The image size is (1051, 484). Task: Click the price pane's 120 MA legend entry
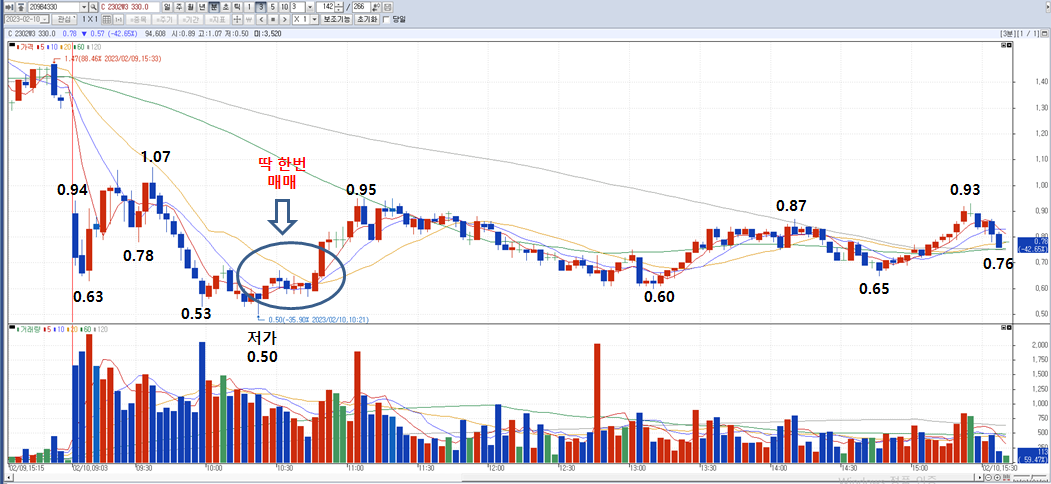(92, 46)
